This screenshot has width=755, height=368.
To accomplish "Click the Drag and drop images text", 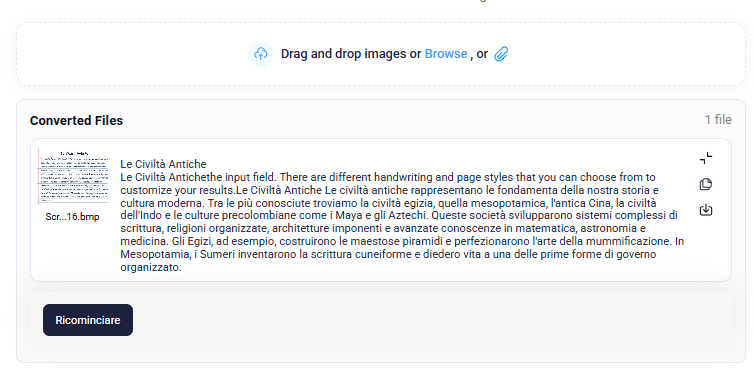I will [x=344, y=53].
